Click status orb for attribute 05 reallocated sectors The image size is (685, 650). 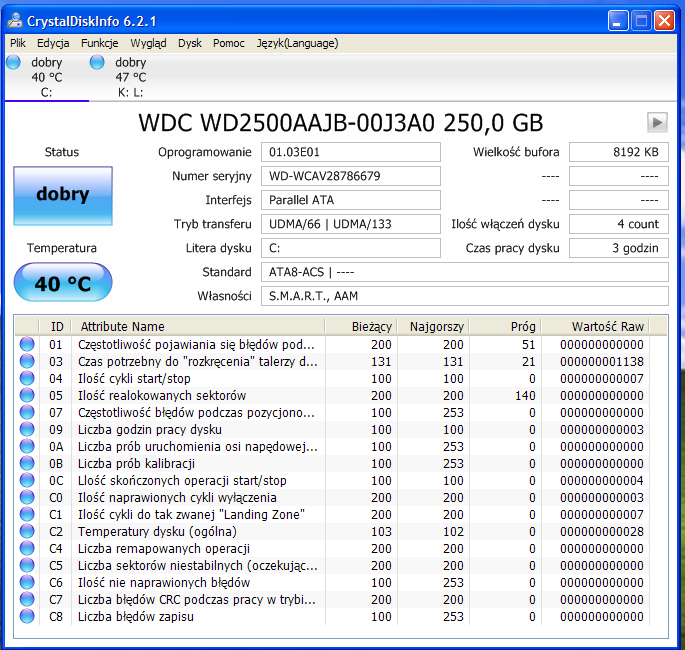point(27,395)
